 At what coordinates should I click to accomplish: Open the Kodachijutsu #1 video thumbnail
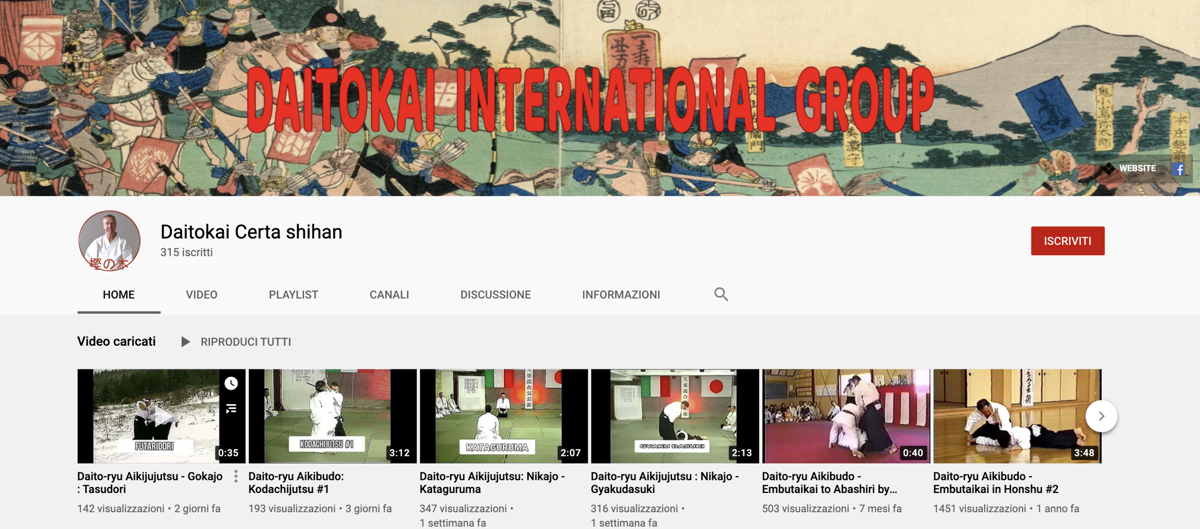332,416
